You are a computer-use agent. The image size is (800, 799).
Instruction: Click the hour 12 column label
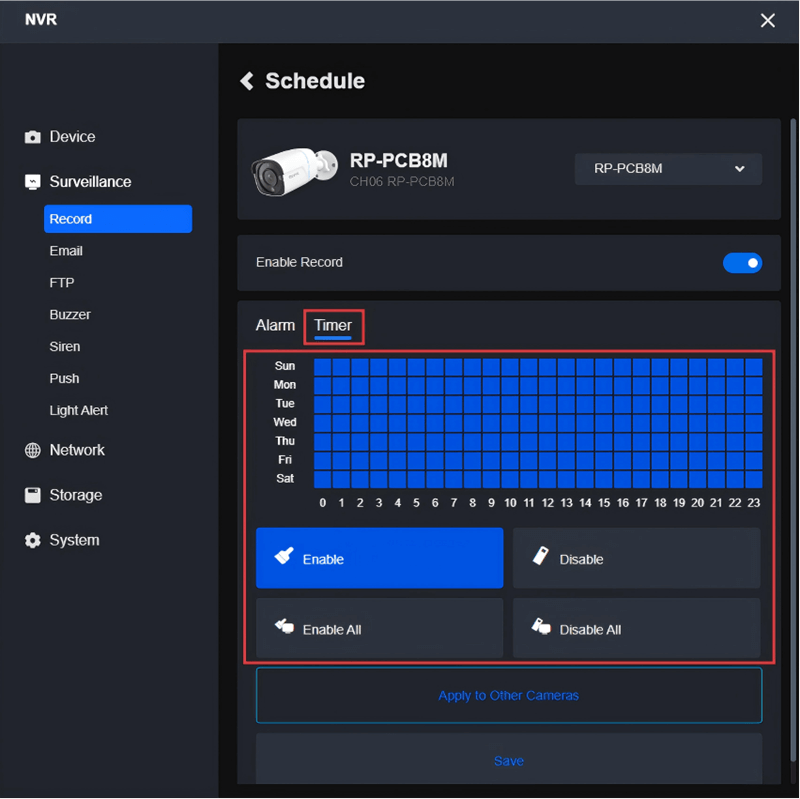[x=547, y=503]
